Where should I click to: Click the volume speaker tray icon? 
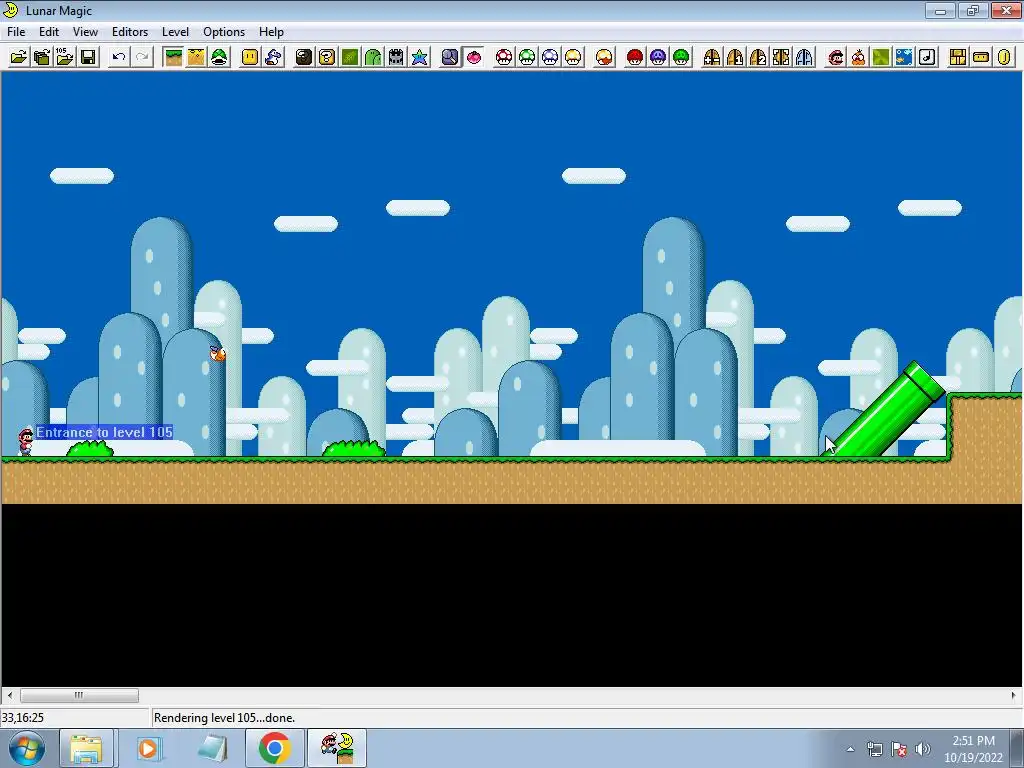point(923,749)
